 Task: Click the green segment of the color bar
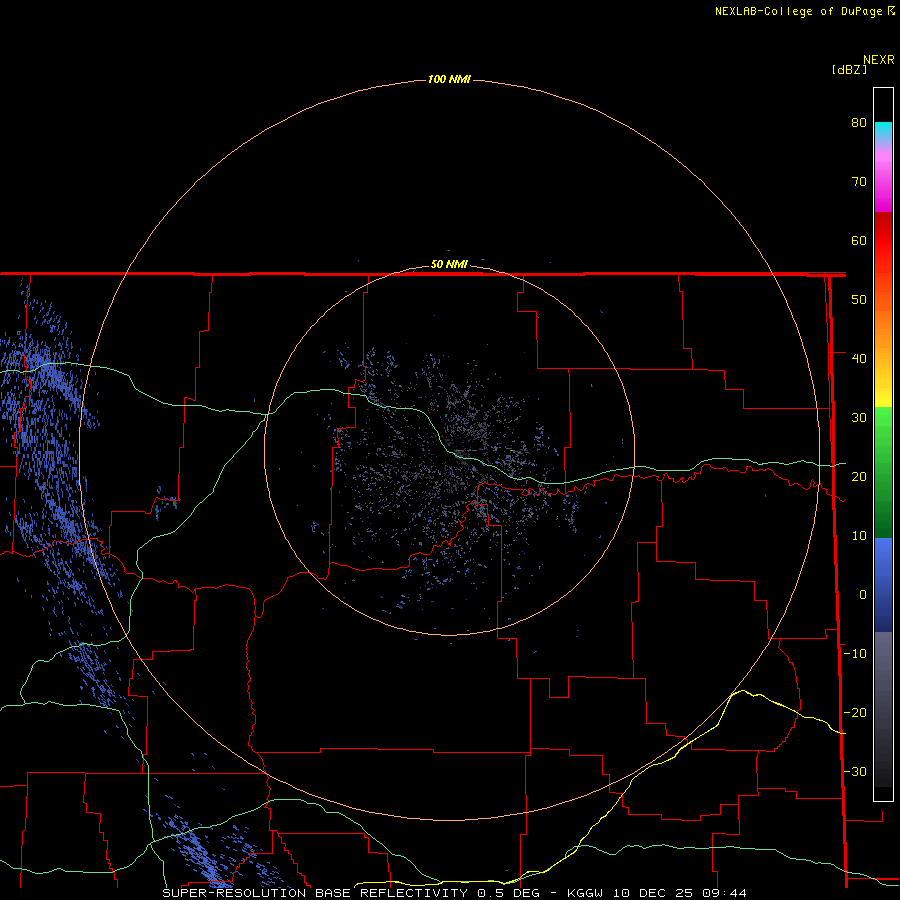click(x=883, y=474)
